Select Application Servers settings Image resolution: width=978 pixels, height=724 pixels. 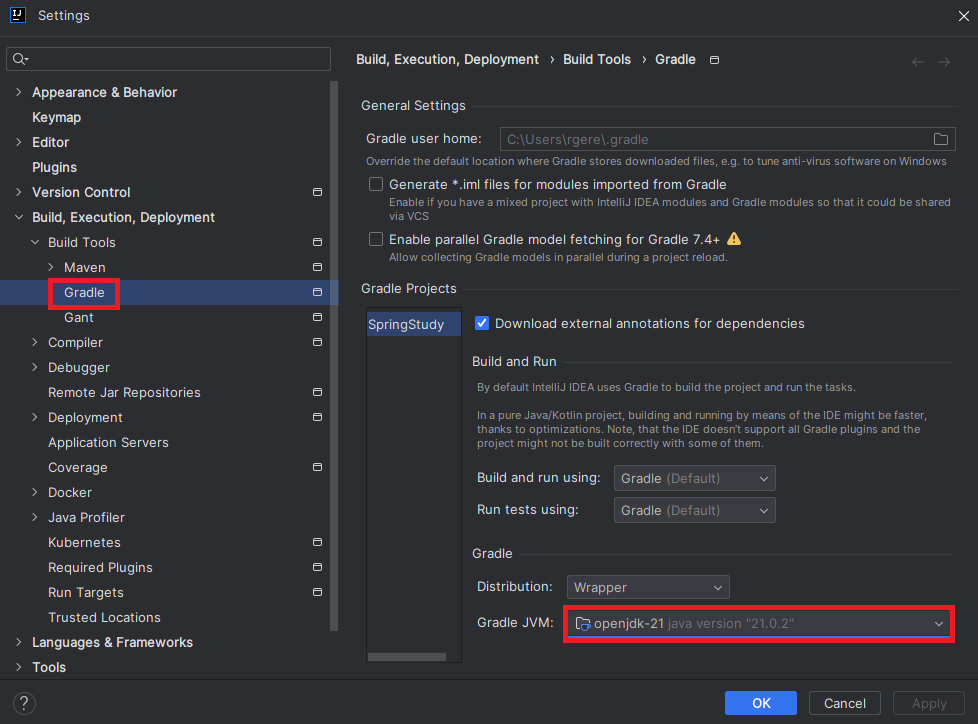click(108, 442)
